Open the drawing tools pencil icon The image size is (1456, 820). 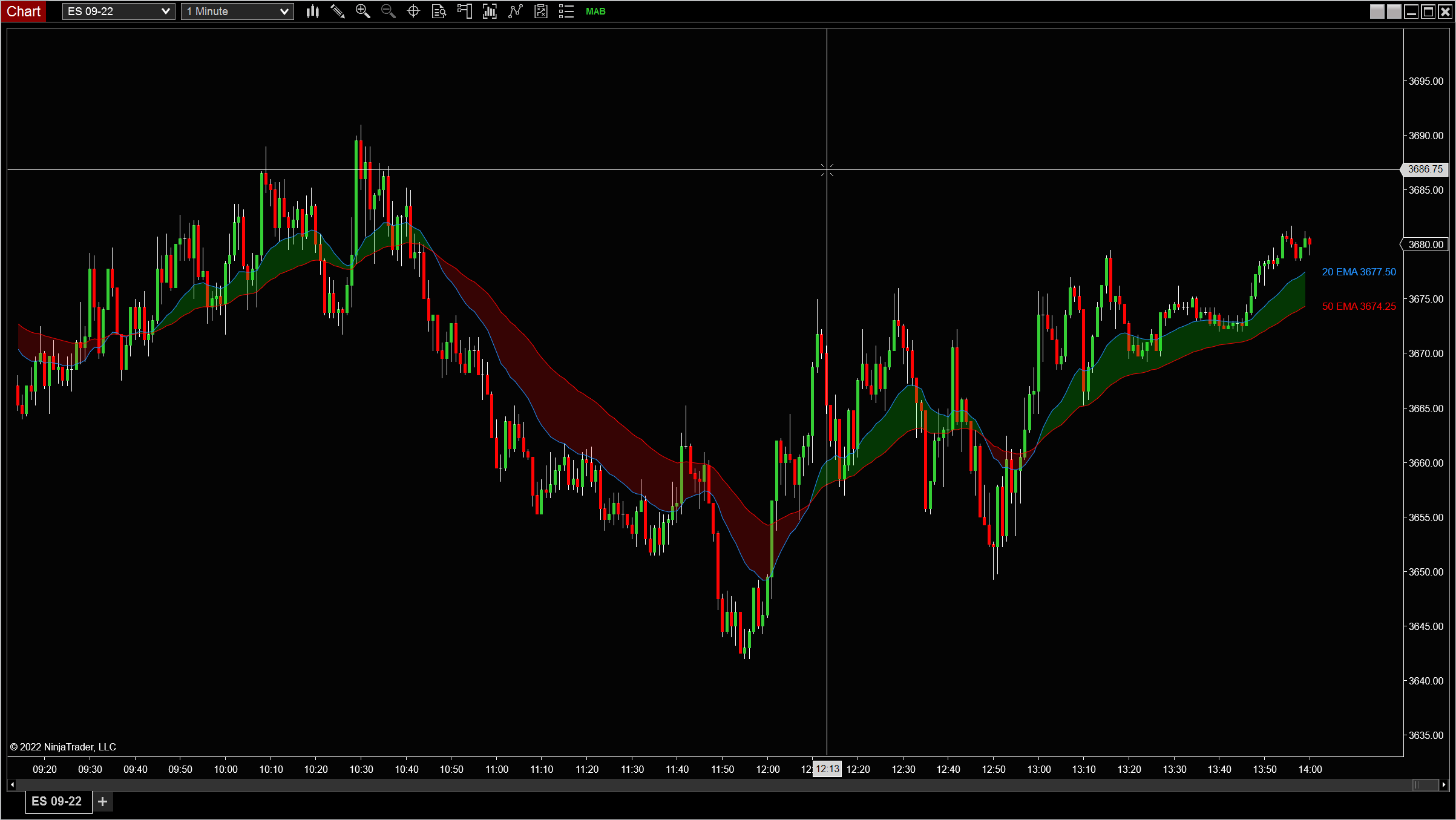pyautogui.click(x=337, y=11)
